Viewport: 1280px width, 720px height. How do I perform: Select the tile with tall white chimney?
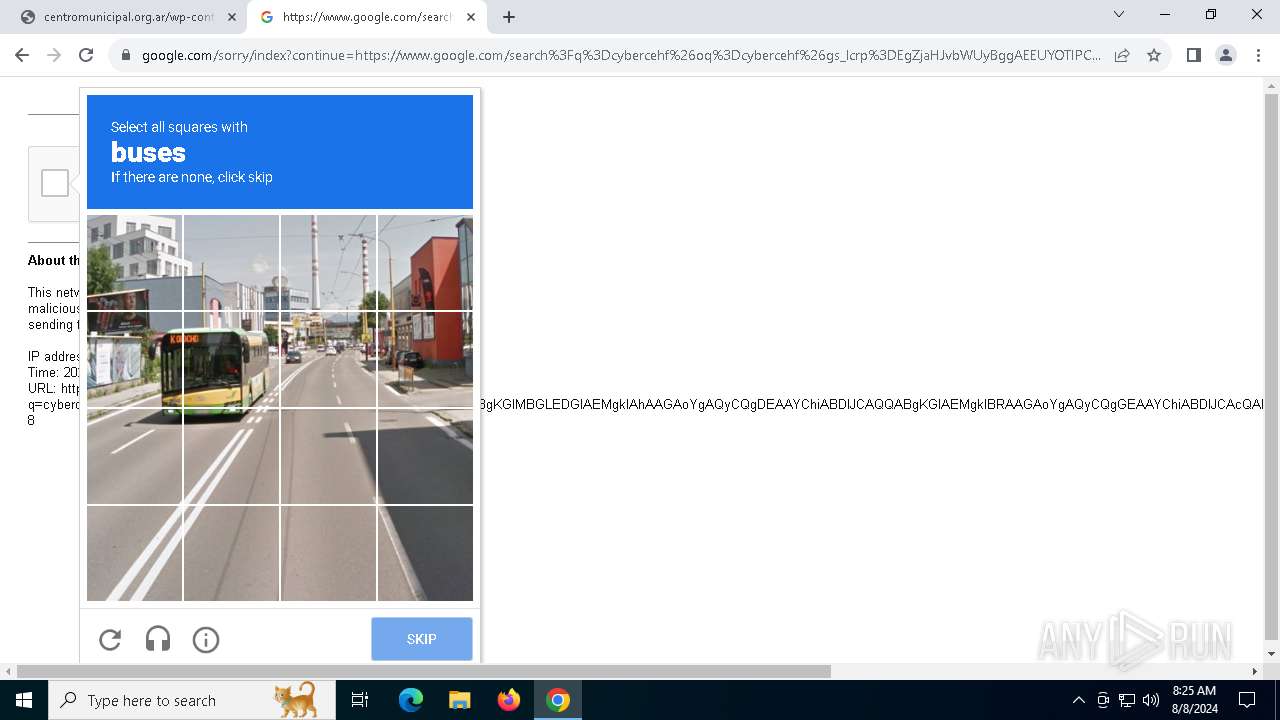(328, 263)
